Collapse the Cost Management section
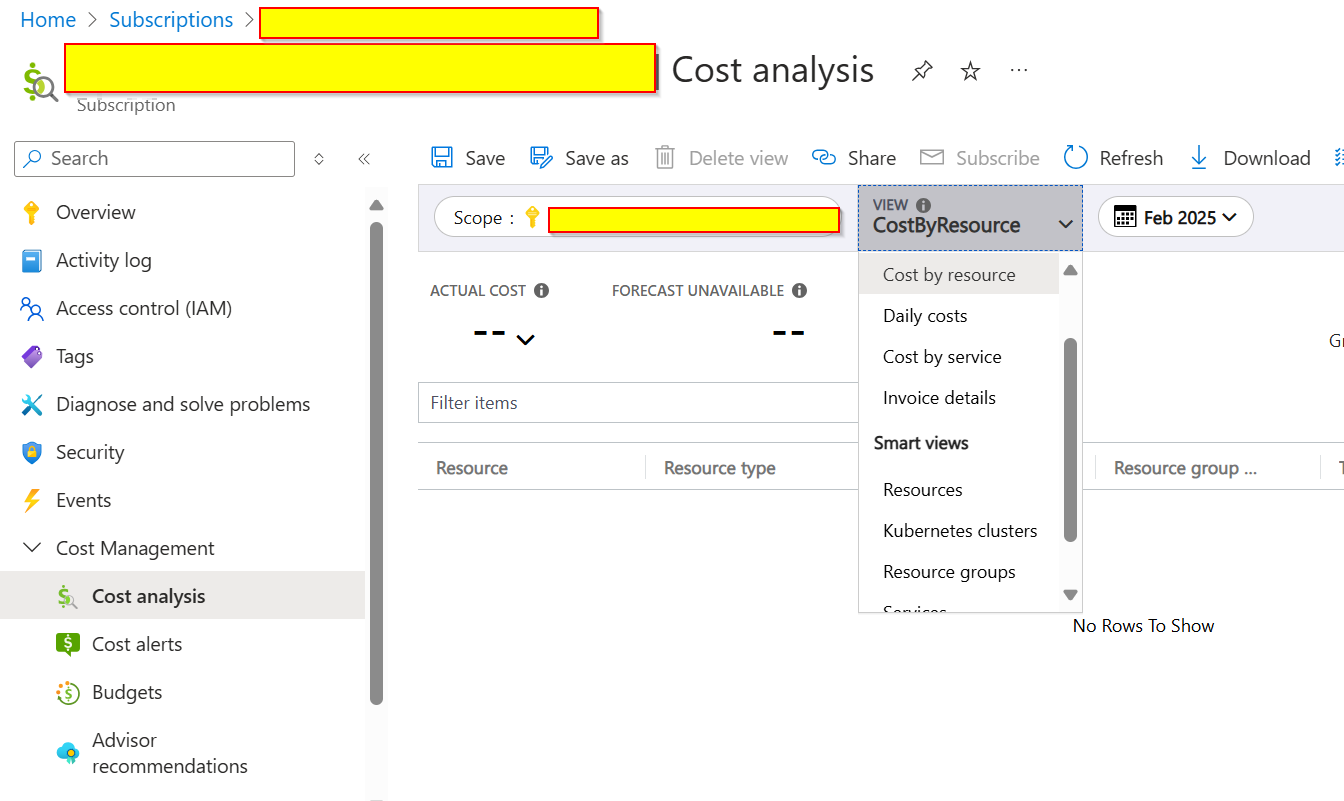Image resolution: width=1344 pixels, height=801 pixels. coord(32,548)
